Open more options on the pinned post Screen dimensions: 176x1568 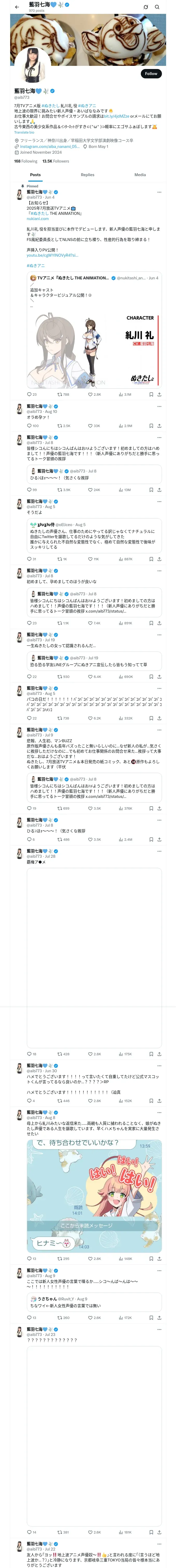tap(159, 192)
